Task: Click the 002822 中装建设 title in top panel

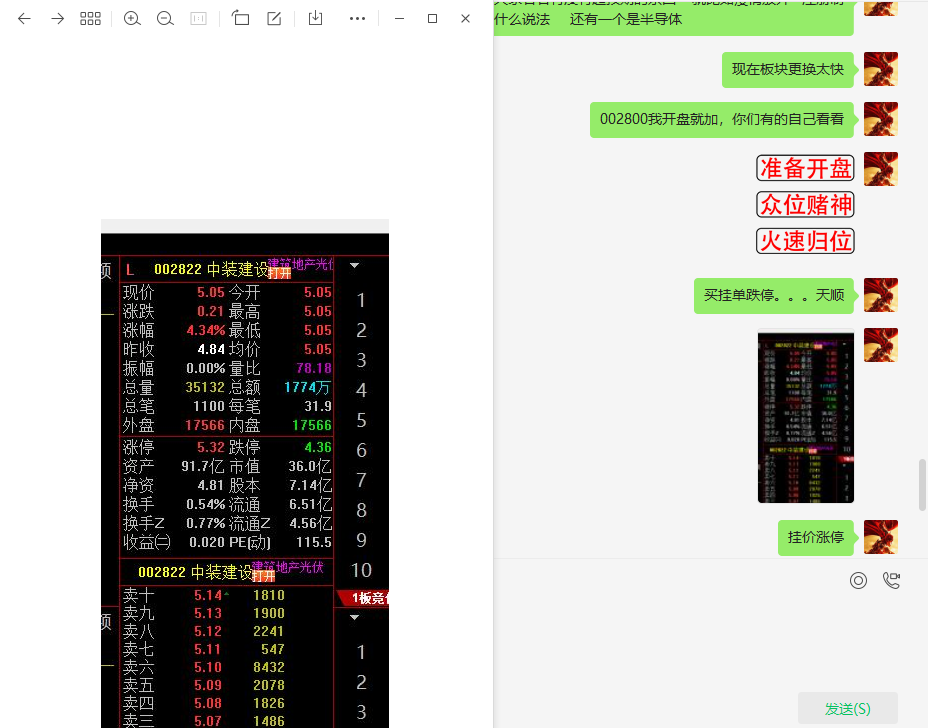Action: click(x=211, y=269)
